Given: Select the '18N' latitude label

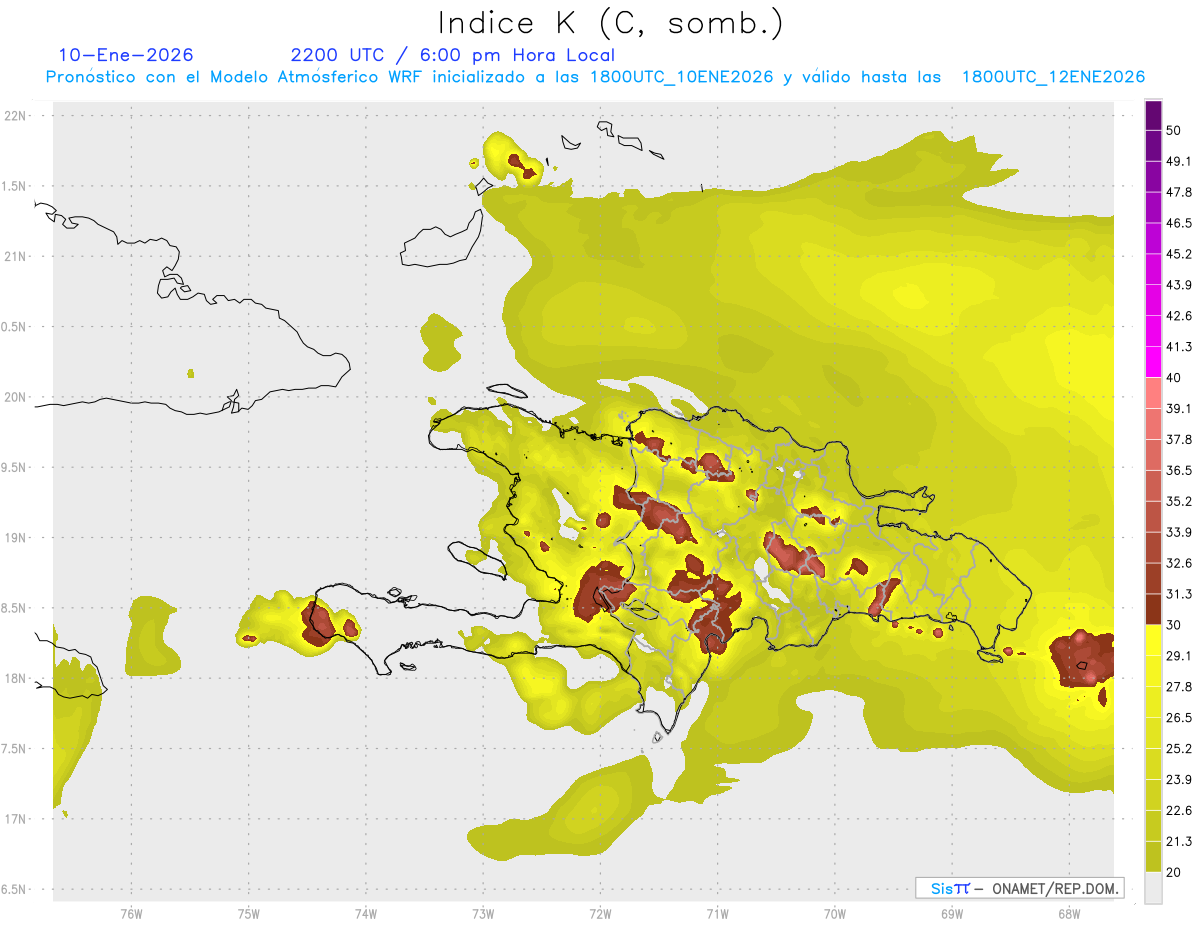Looking at the screenshot, I should pyautogui.click(x=17, y=678).
